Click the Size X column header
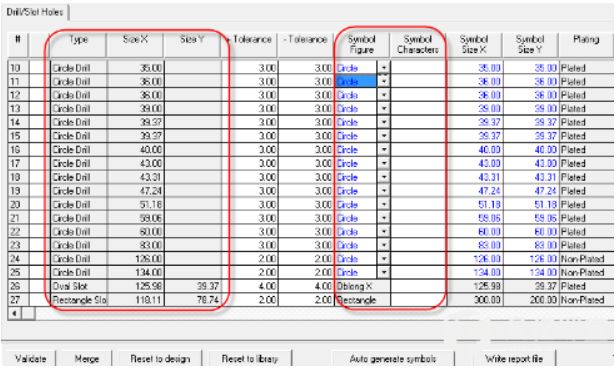615x375 pixels. point(135,44)
